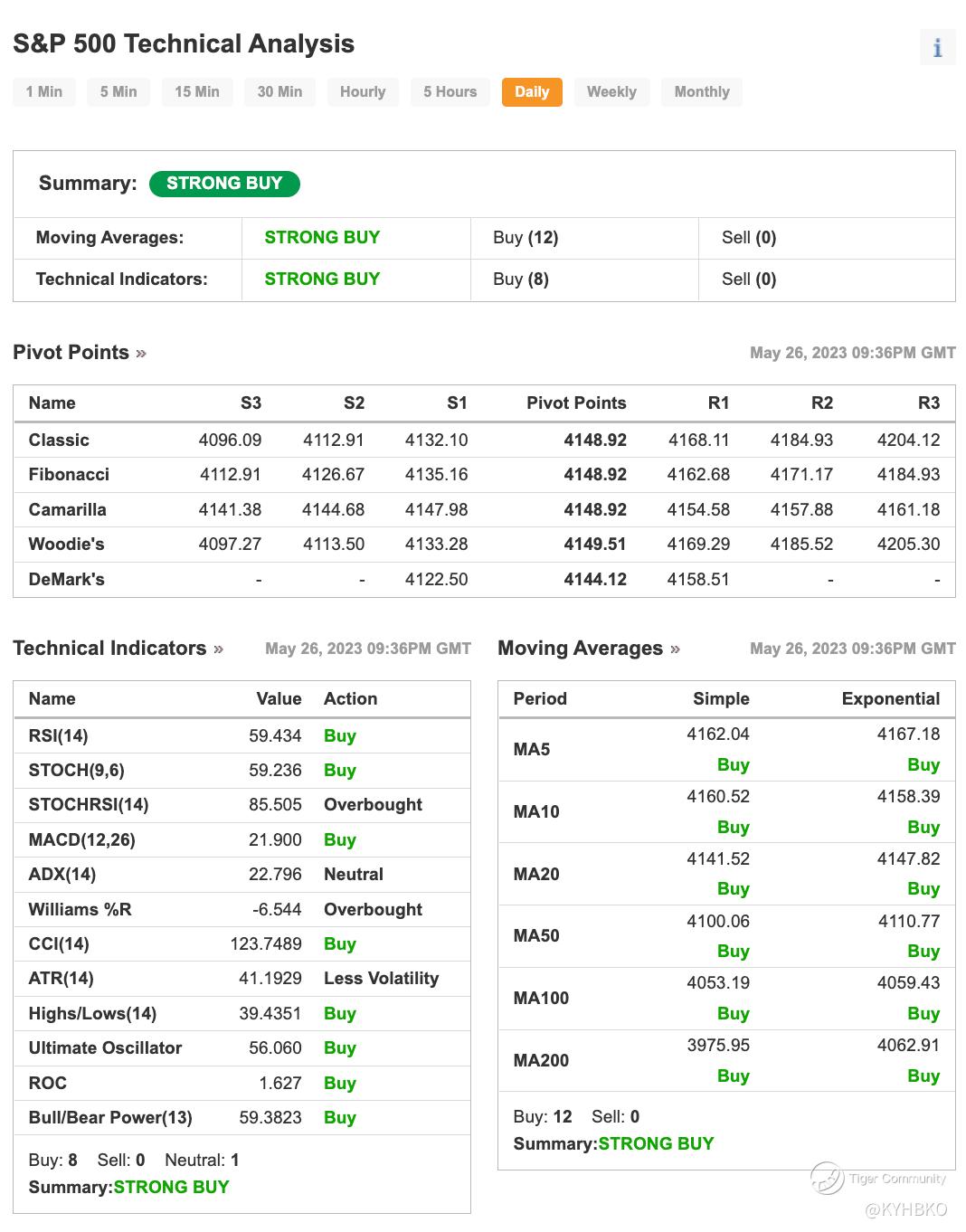This screenshot has height=1232, width=966.
Task: Open the Pivot Points heading link
Action: tap(71, 353)
